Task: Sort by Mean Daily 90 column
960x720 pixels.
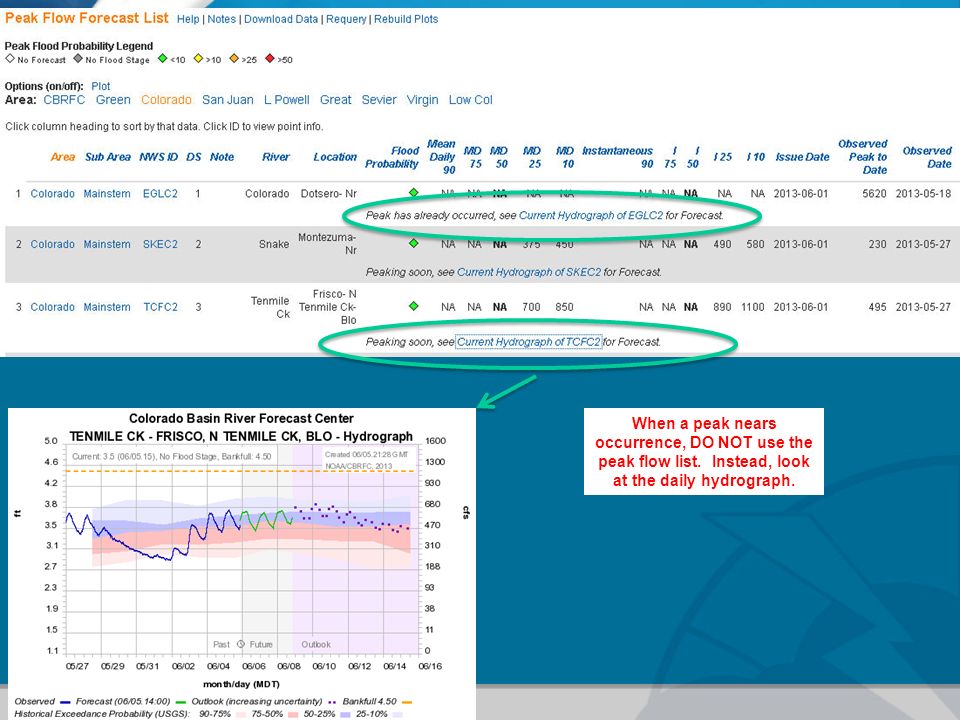Action: point(442,157)
